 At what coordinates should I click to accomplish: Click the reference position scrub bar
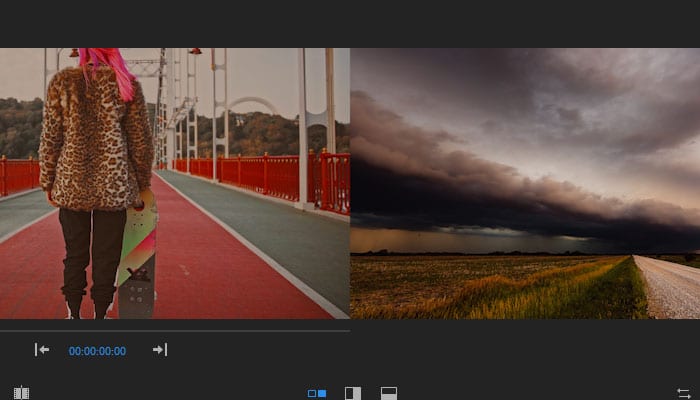(x=175, y=331)
